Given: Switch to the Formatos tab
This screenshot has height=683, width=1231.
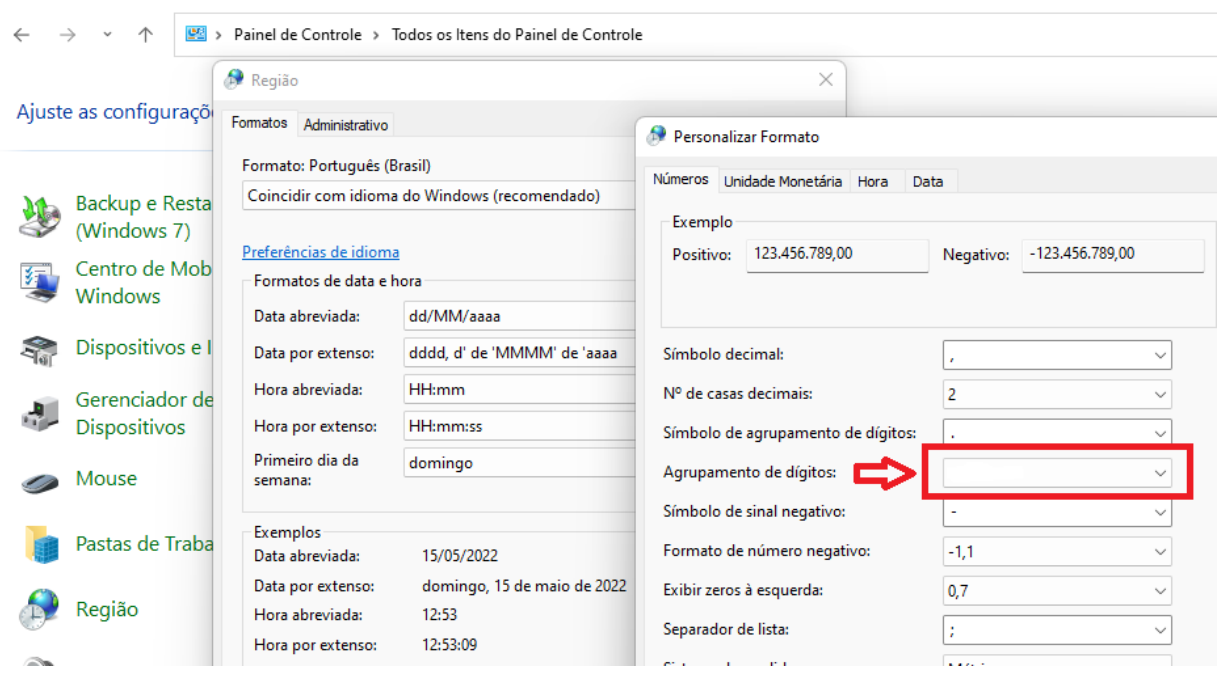Looking at the screenshot, I should pyautogui.click(x=259, y=123).
